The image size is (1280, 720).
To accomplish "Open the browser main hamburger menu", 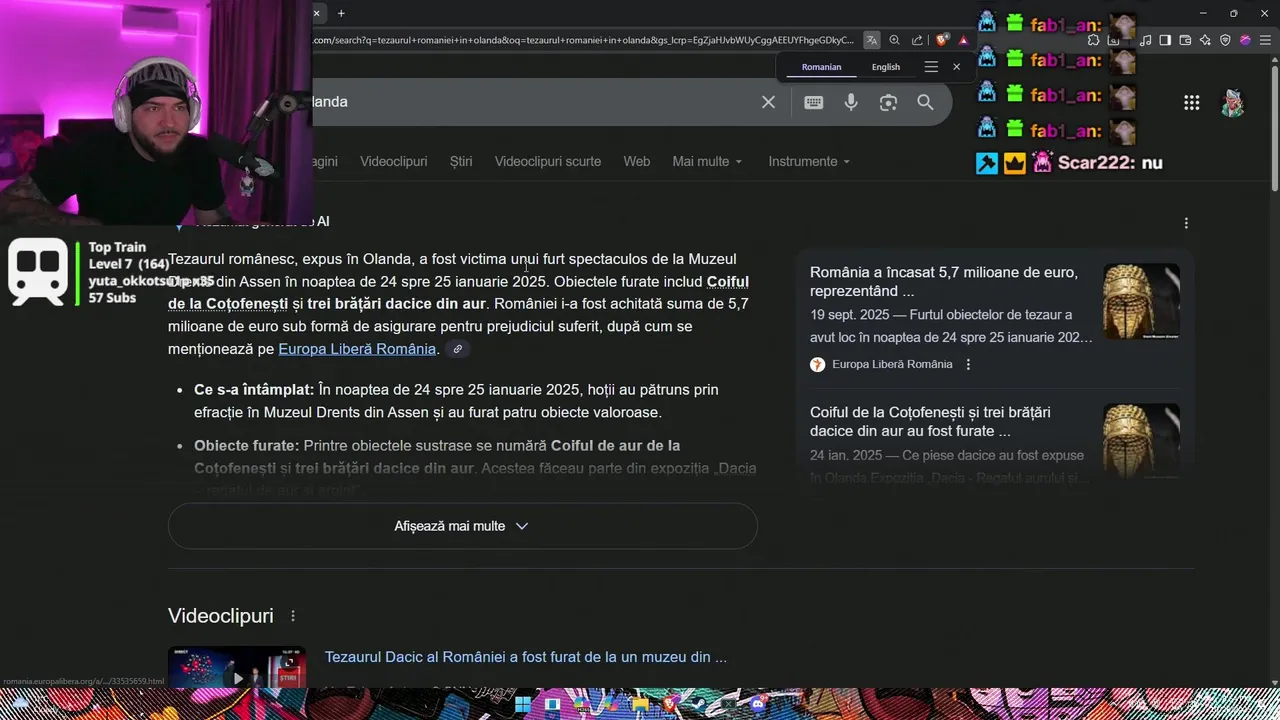I will click(1264, 40).
